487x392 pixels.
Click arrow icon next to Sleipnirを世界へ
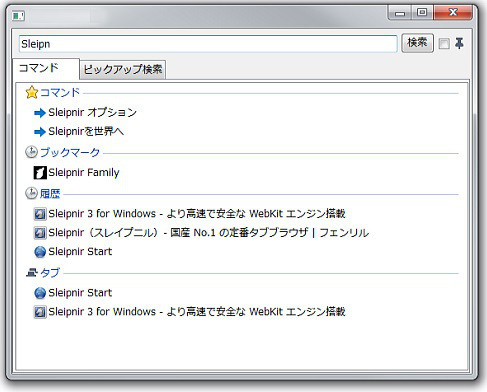click(x=40, y=132)
